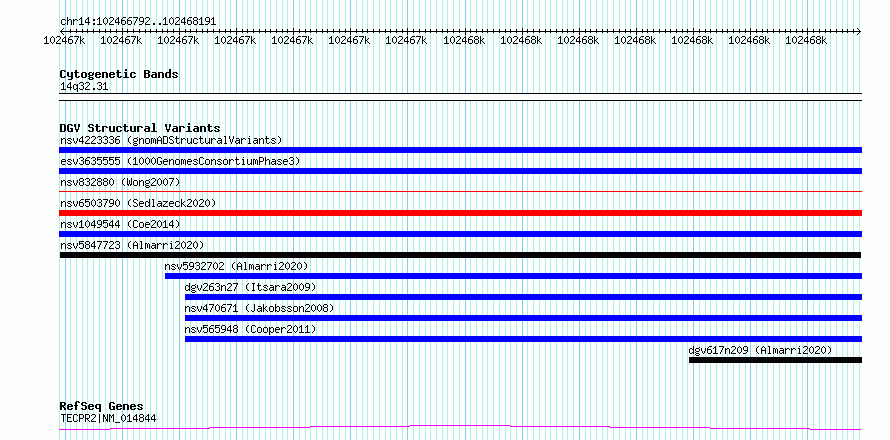
Task: Click the Cytogenetic Bands track title
Action: (x=119, y=74)
